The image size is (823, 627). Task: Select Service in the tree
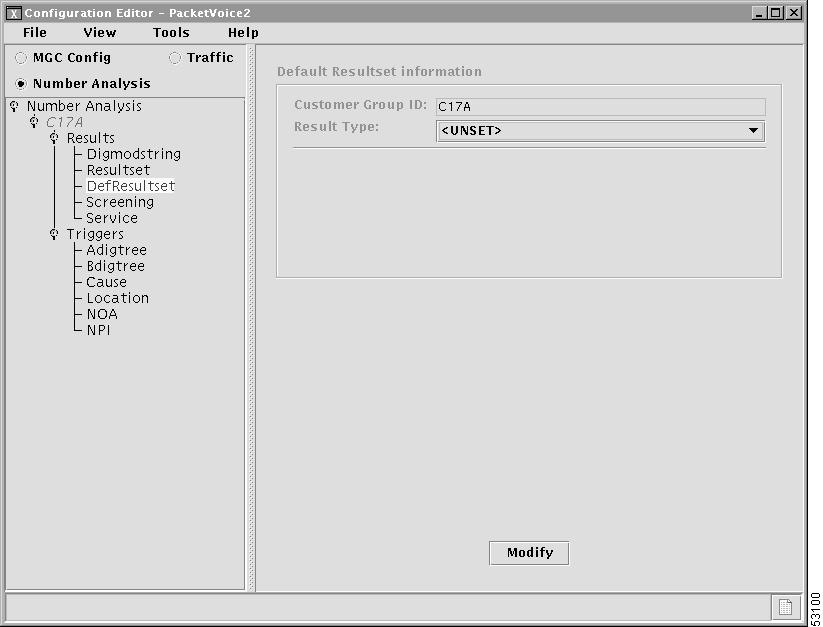(112, 218)
